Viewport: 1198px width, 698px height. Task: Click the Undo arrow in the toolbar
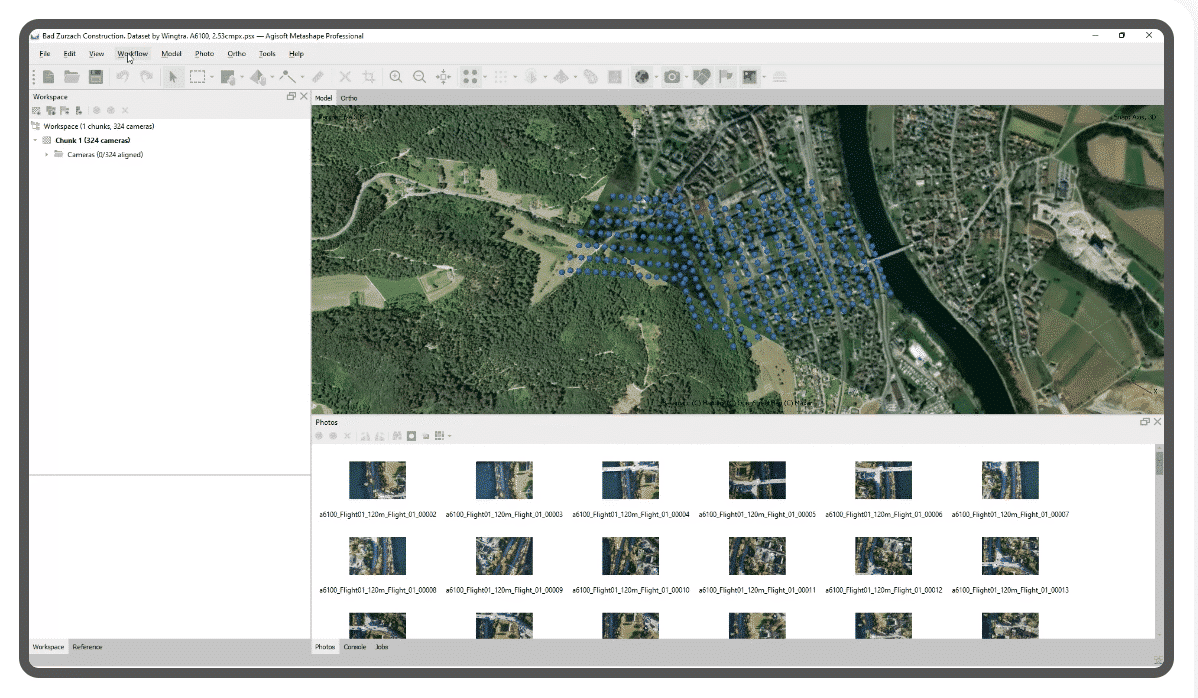[x=122, y=76]
